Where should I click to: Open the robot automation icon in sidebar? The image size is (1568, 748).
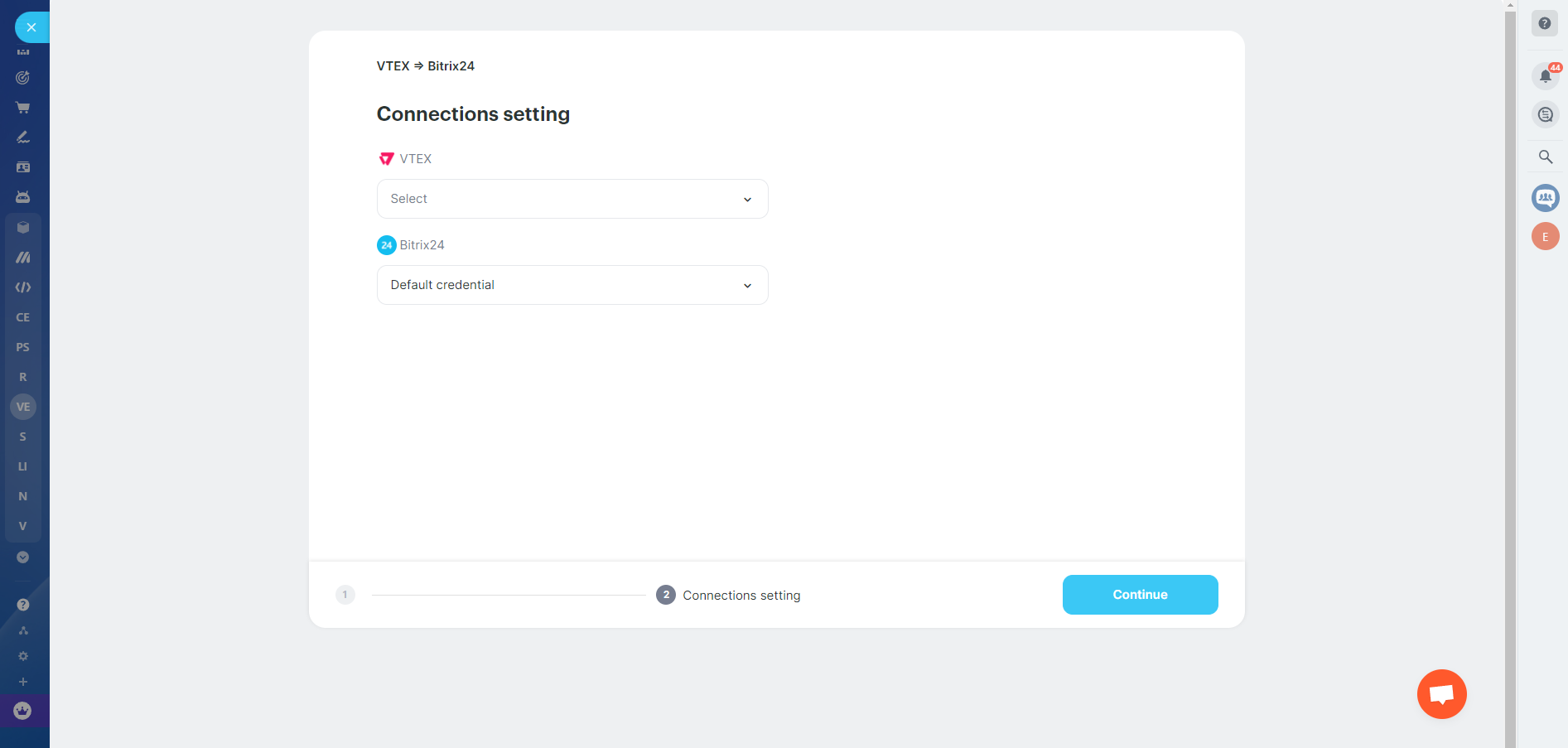coord(23,197)
